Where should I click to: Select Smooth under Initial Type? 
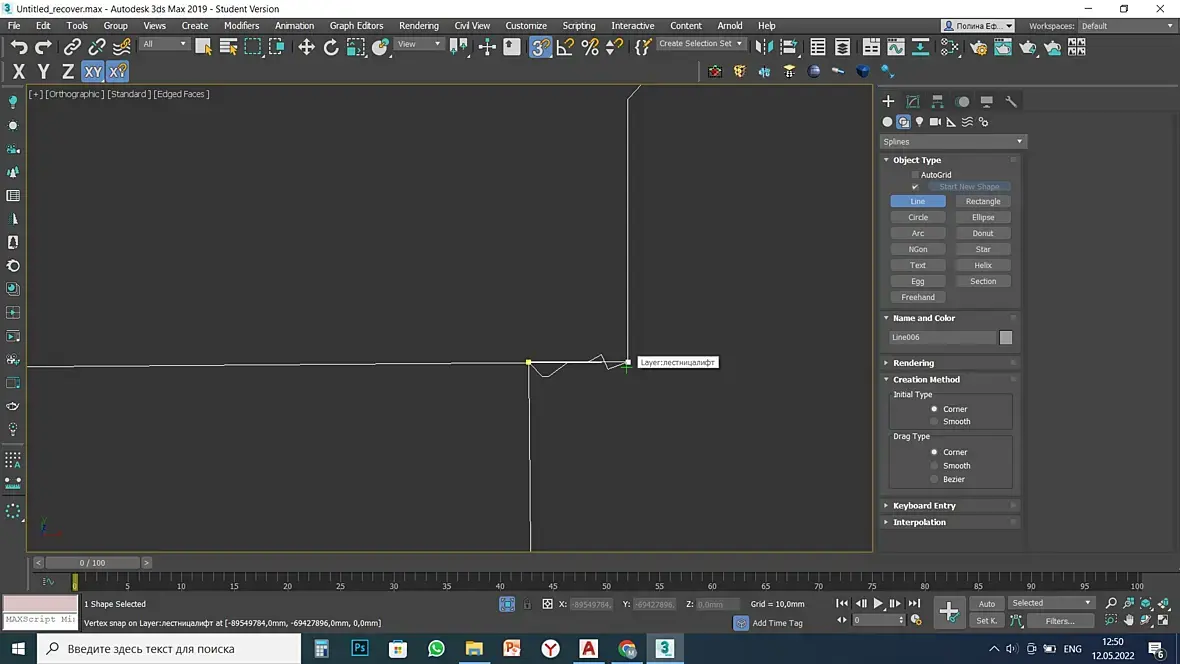(934, 422)
